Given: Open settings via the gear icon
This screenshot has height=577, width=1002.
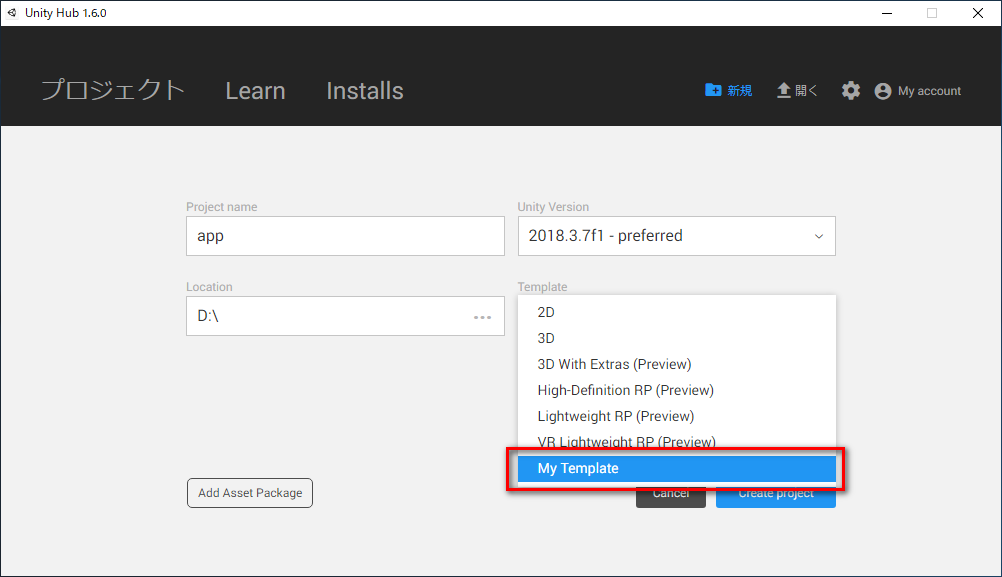Looking at the screenshot, I should pyautogui.click(x=851, y=91).
